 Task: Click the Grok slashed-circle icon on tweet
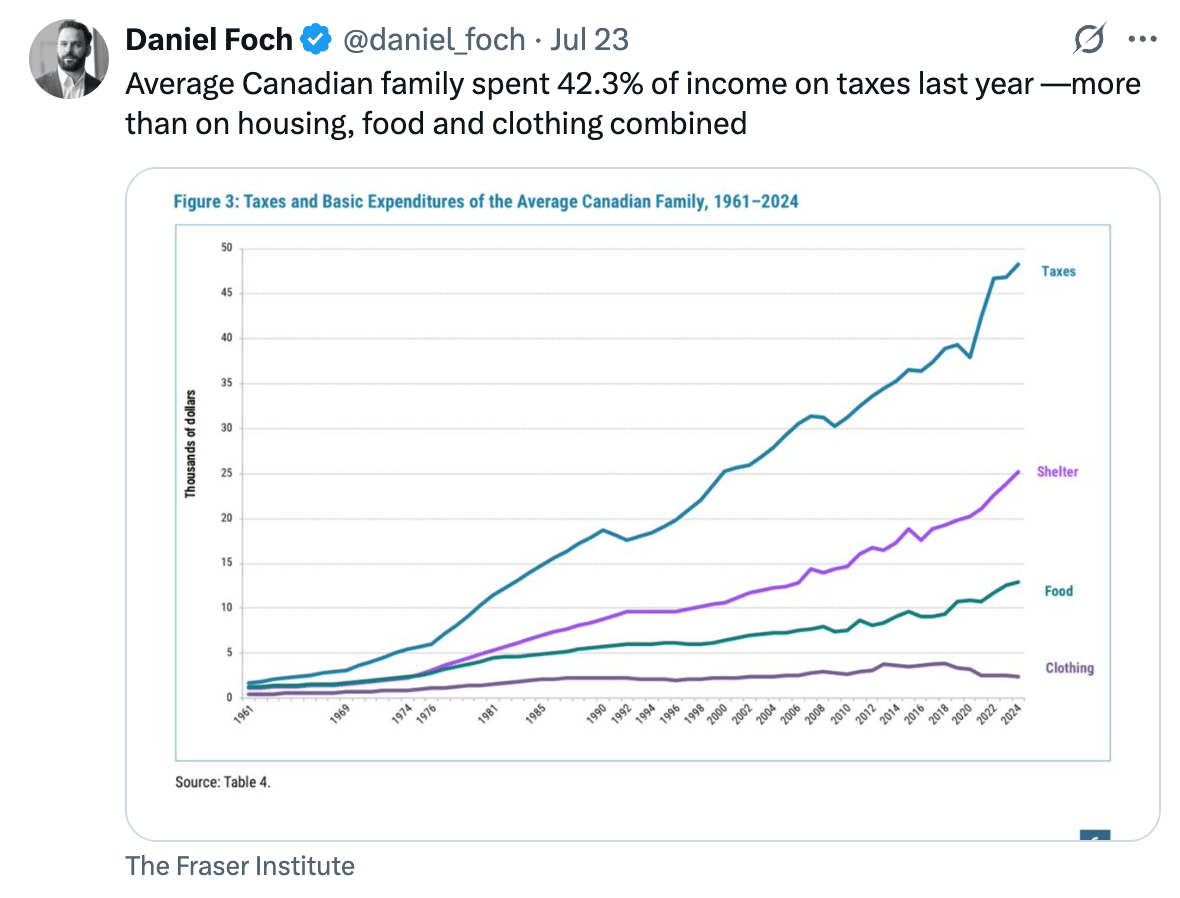(1088, 40)
